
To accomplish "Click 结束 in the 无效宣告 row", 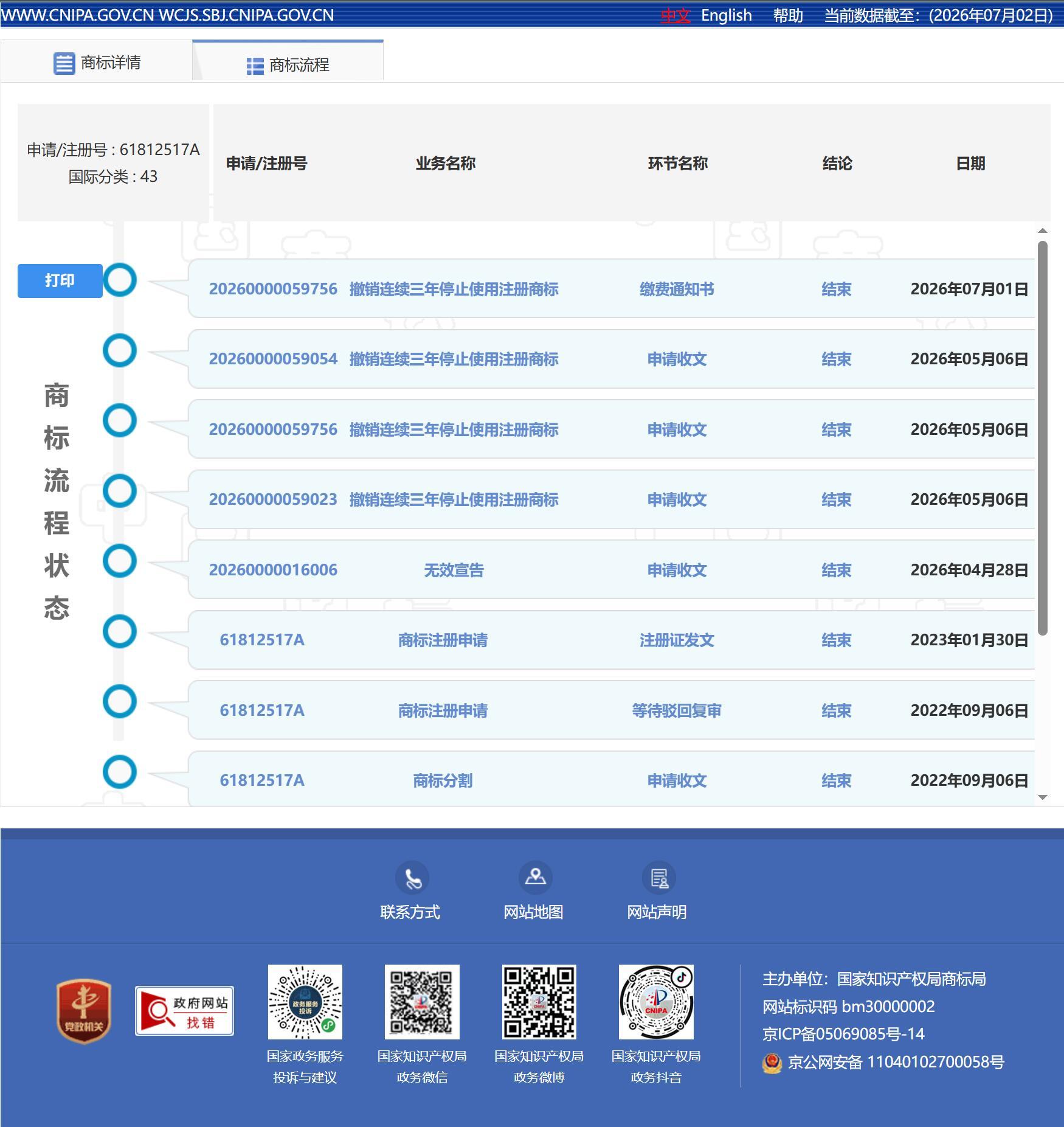I will 837,570.
